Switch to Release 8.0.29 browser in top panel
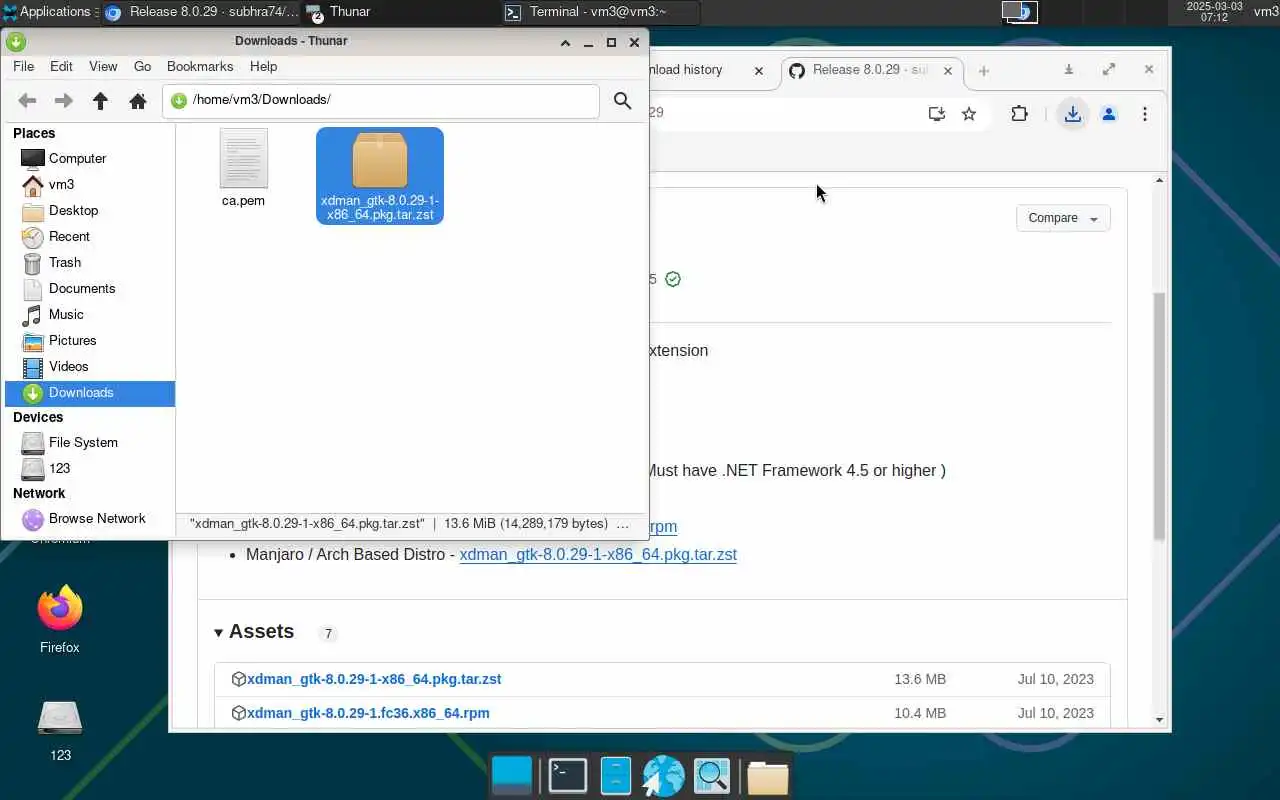The image size is (1280, 800). [x=200, y=12]
